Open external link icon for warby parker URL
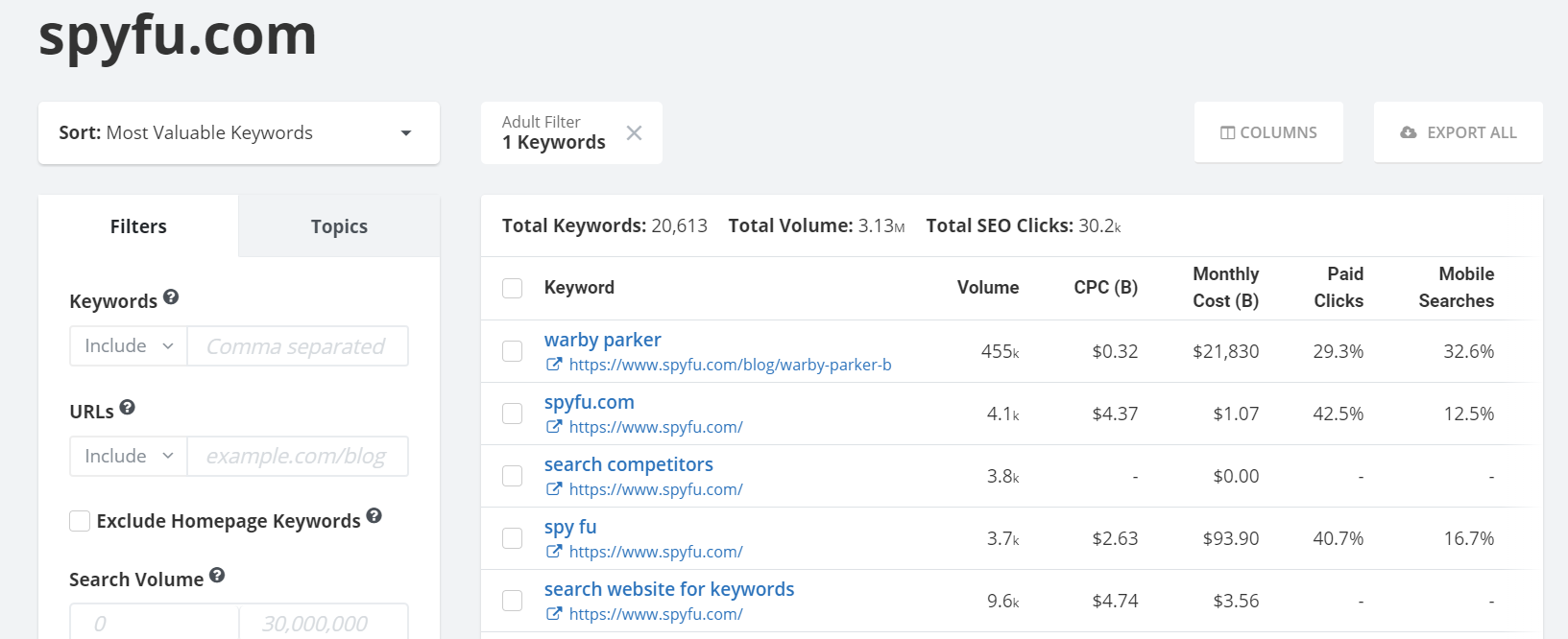The height and width of the screenshot is (639, 1568). [554, 365]
